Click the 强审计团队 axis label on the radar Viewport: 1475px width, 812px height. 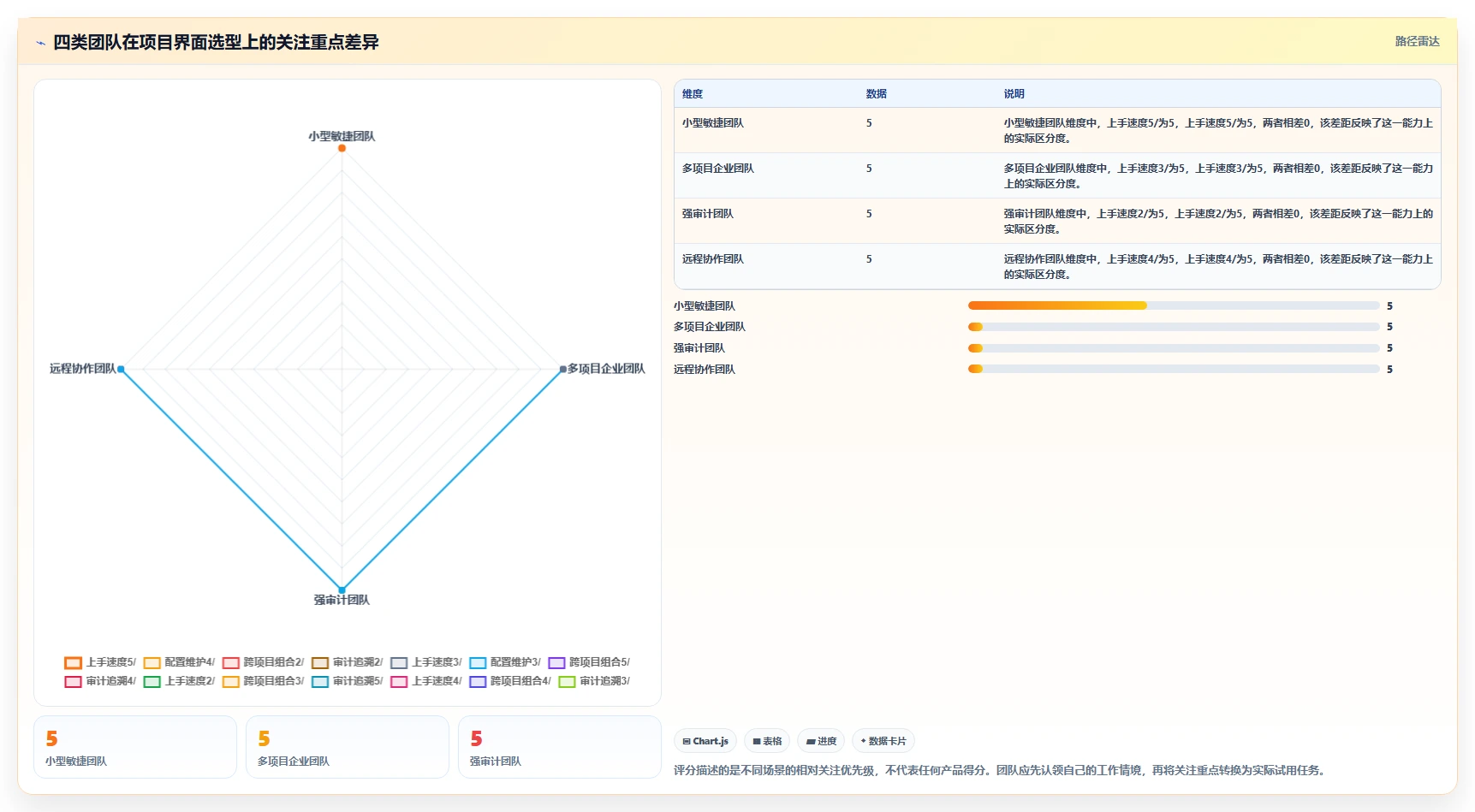(342, 600)
